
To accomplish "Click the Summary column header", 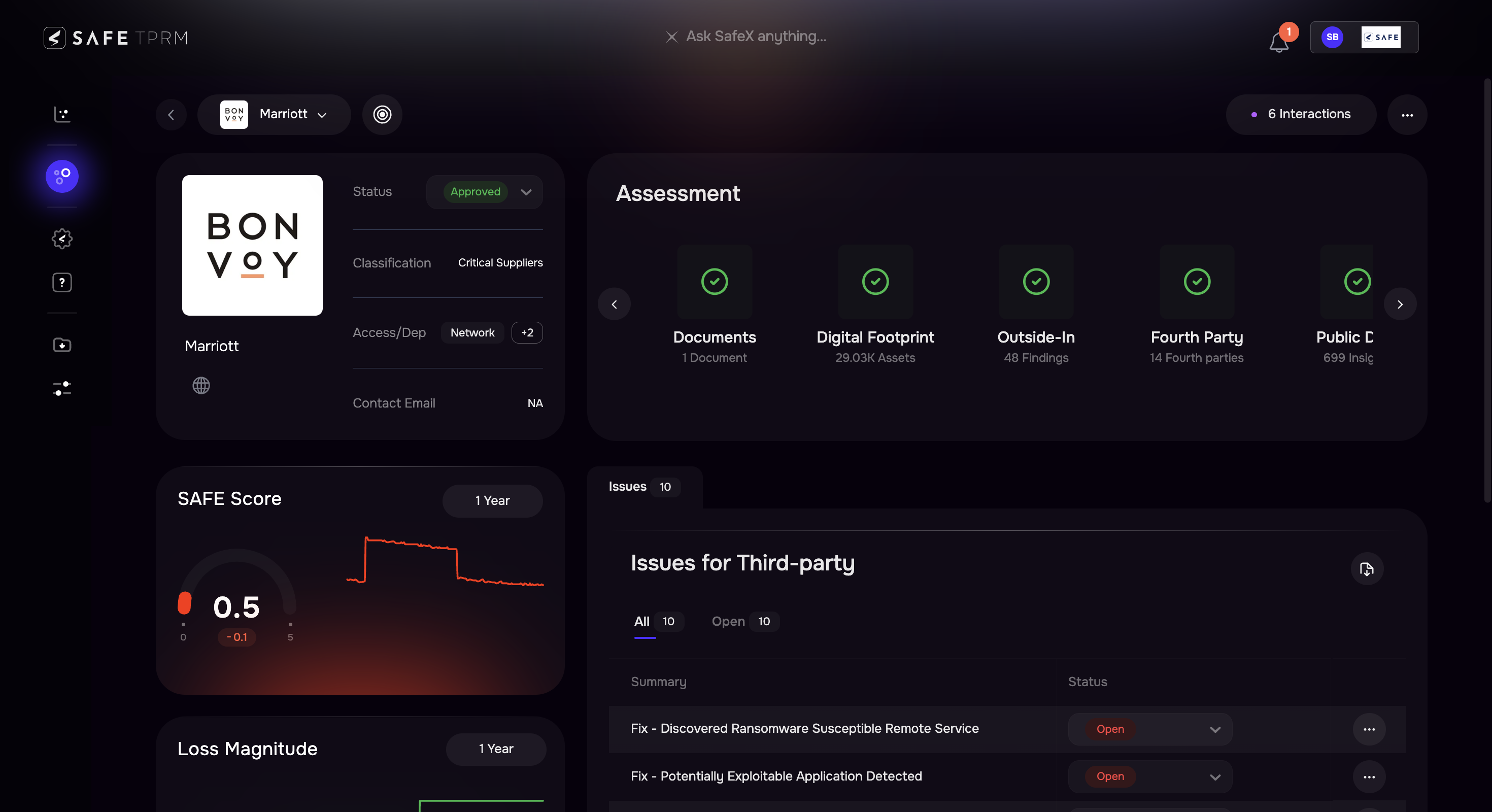I will 659,682.
